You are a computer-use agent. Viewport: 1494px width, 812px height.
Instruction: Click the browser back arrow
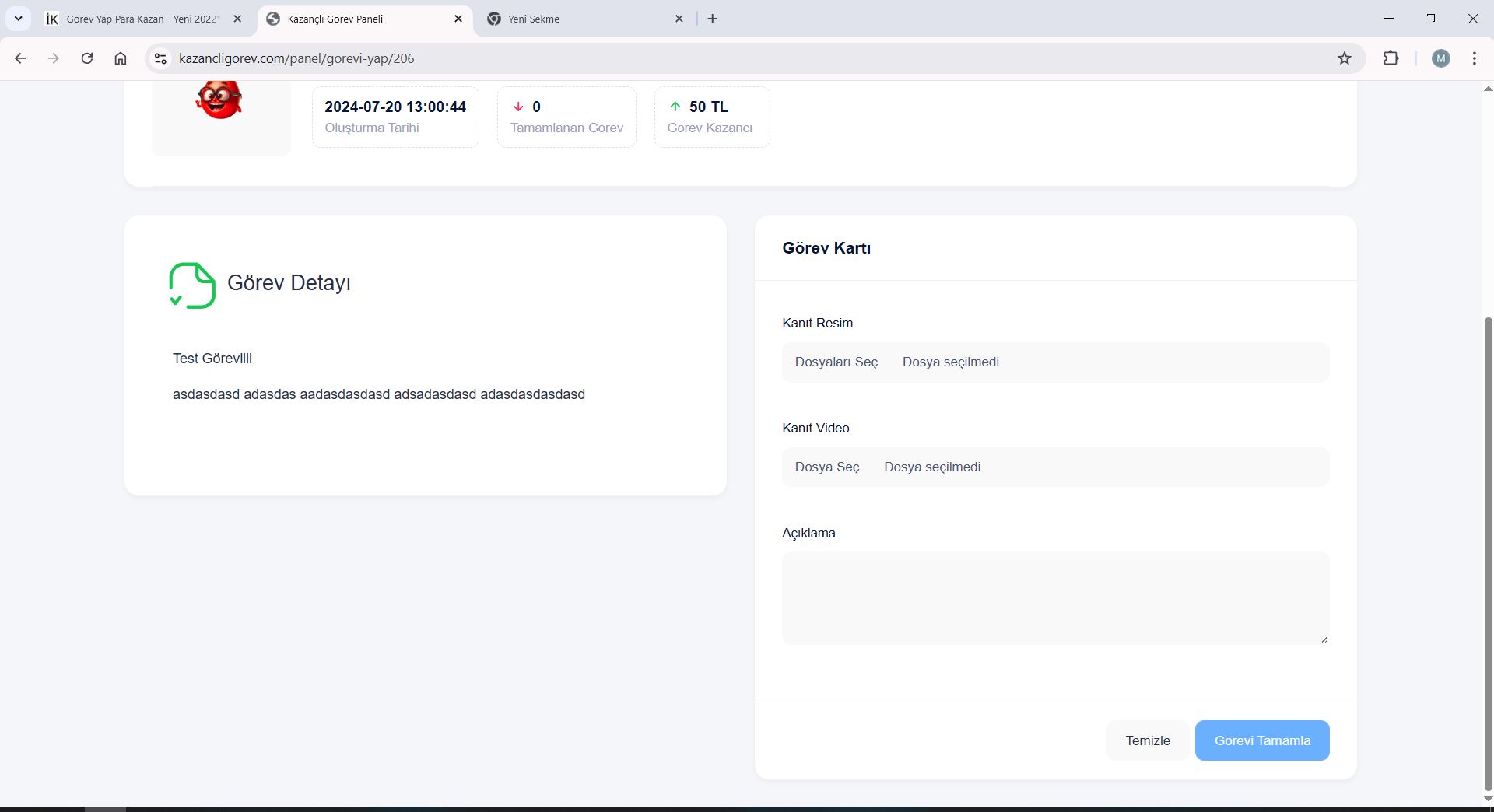(20, 58)
